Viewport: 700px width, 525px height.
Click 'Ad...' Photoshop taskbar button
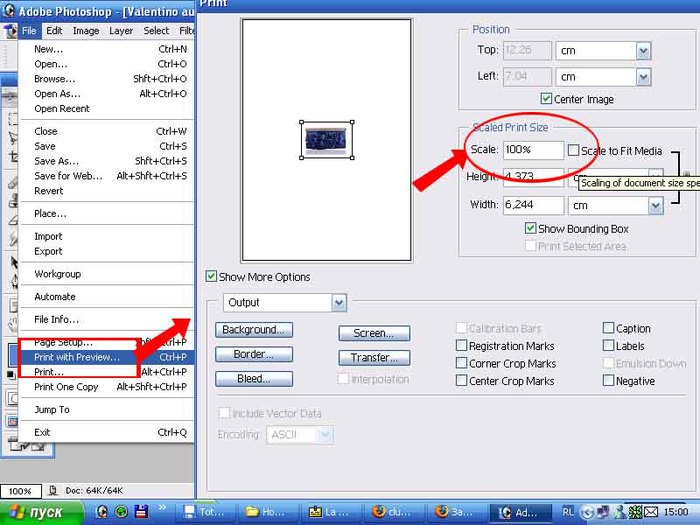tap(521, 512)
